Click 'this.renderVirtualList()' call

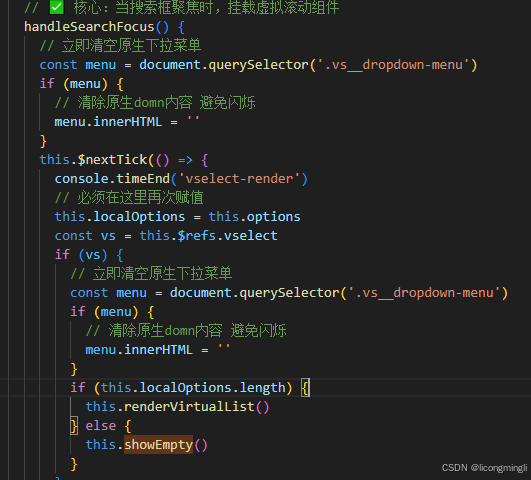pos(177,406)
